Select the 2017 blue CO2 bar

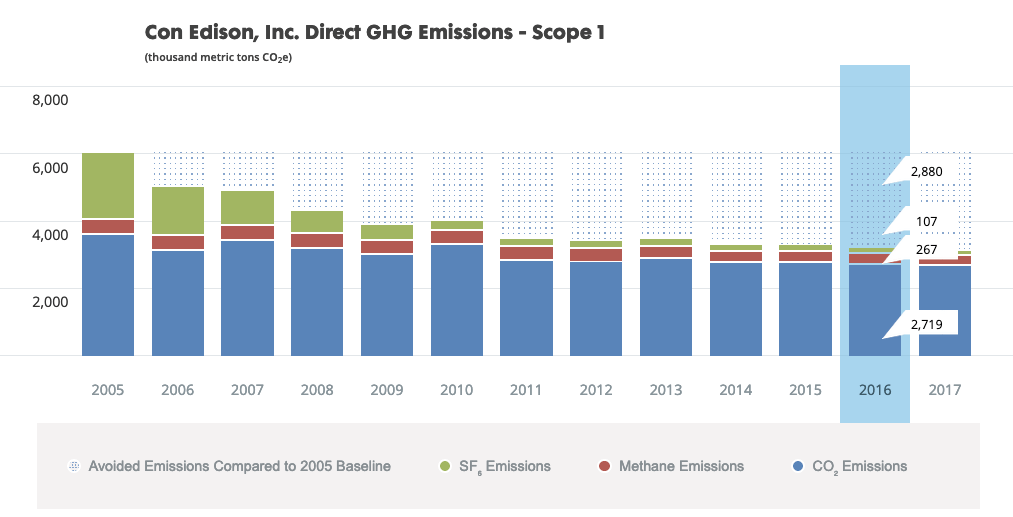point(945,311)
